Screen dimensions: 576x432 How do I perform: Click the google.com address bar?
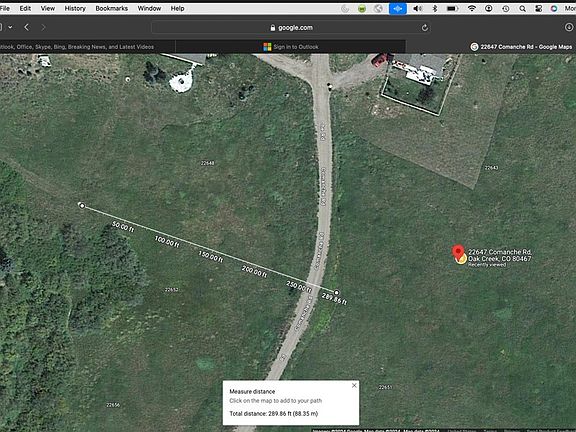(x=292, y=28)
